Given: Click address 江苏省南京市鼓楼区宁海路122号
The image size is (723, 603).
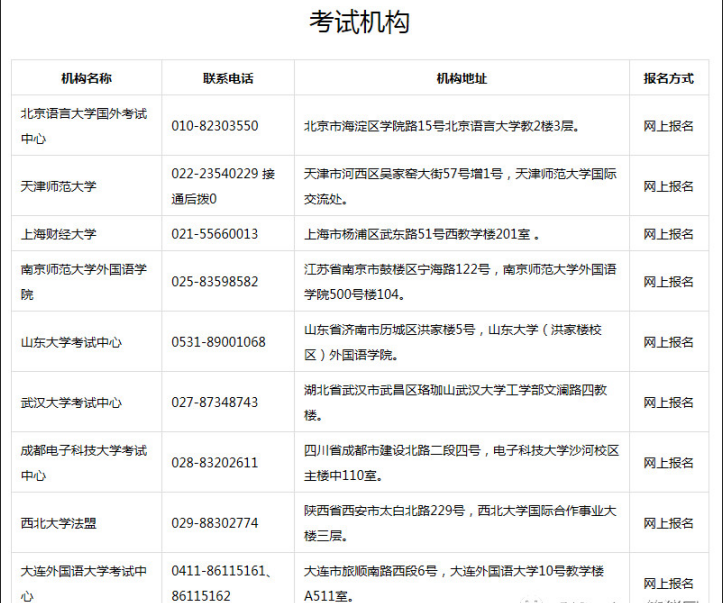Looking at the screenshot, I should [x=397, y=269].
